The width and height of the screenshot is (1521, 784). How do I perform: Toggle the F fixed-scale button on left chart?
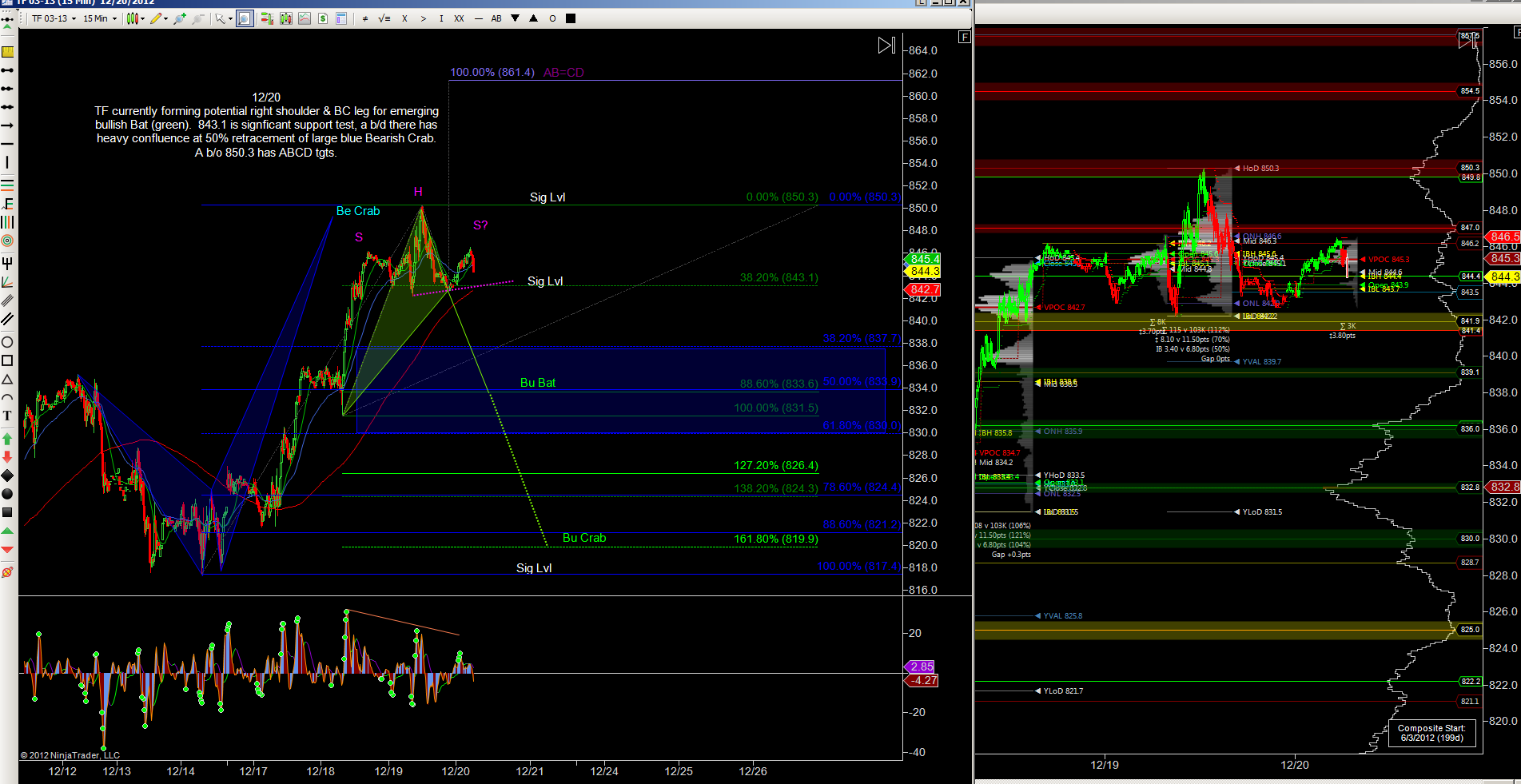click(x=965, y=37)
